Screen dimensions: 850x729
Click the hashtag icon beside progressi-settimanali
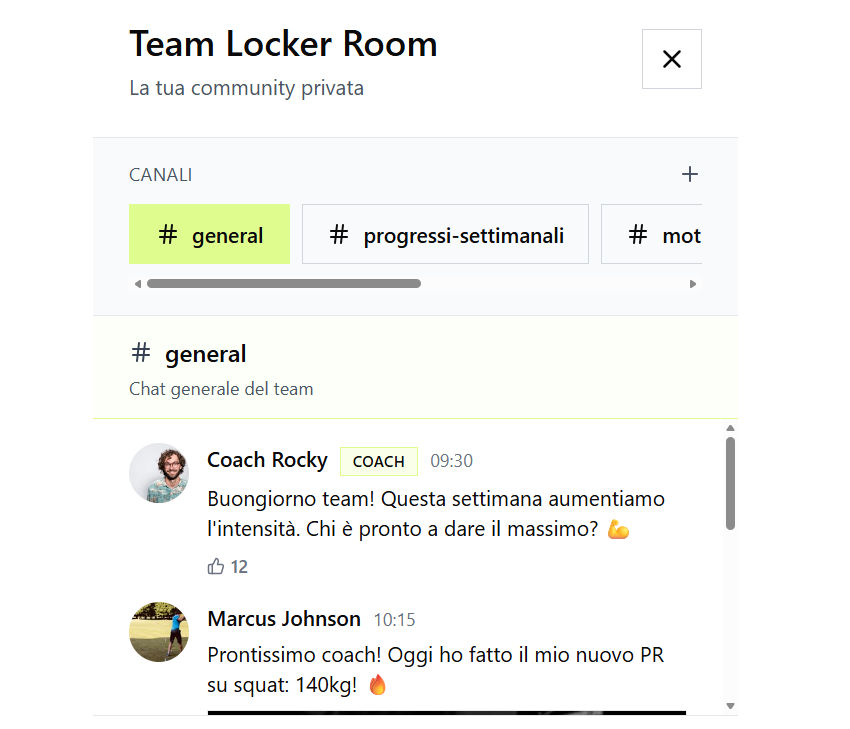coord(337,234)
